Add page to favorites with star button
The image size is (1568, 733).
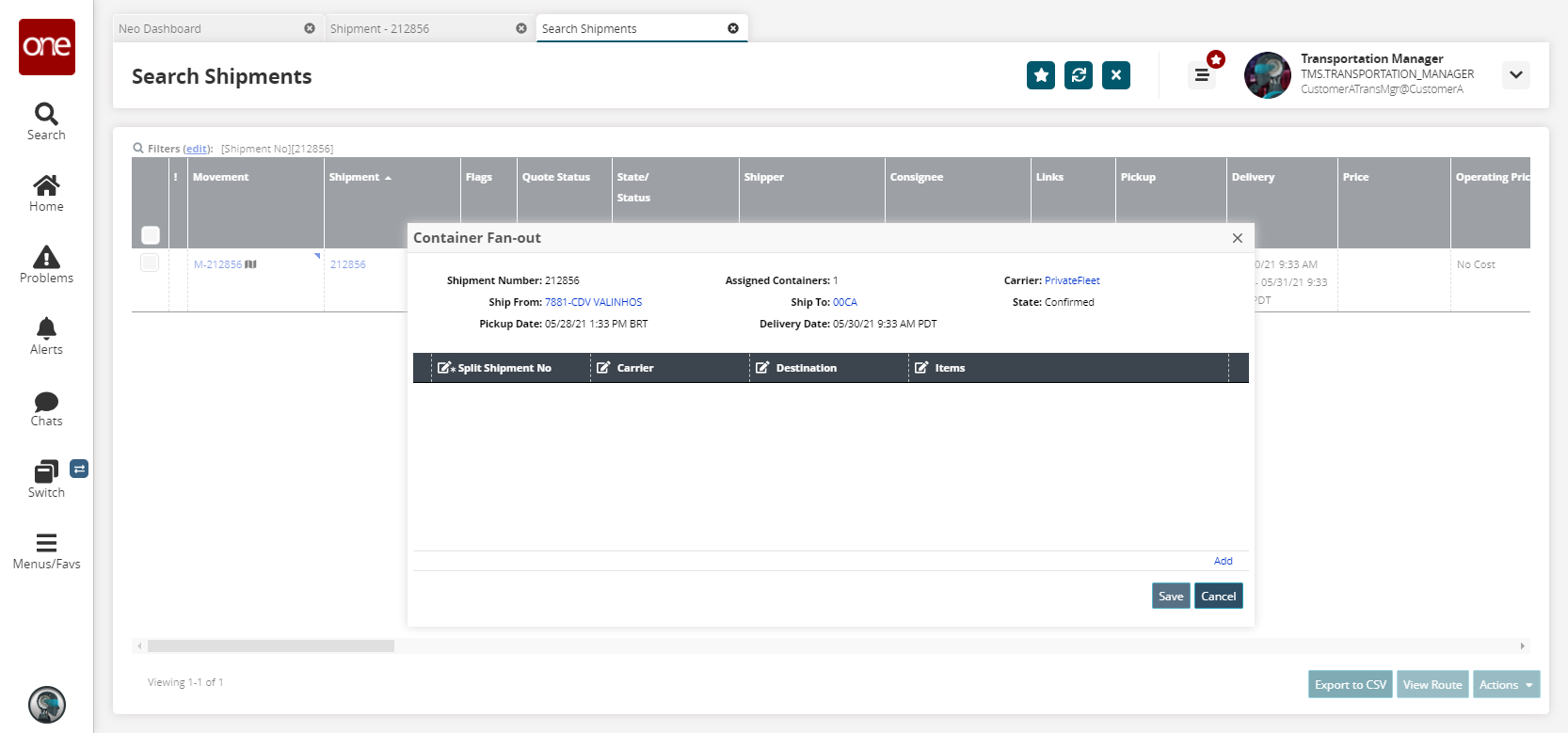tap(1040, 75)
